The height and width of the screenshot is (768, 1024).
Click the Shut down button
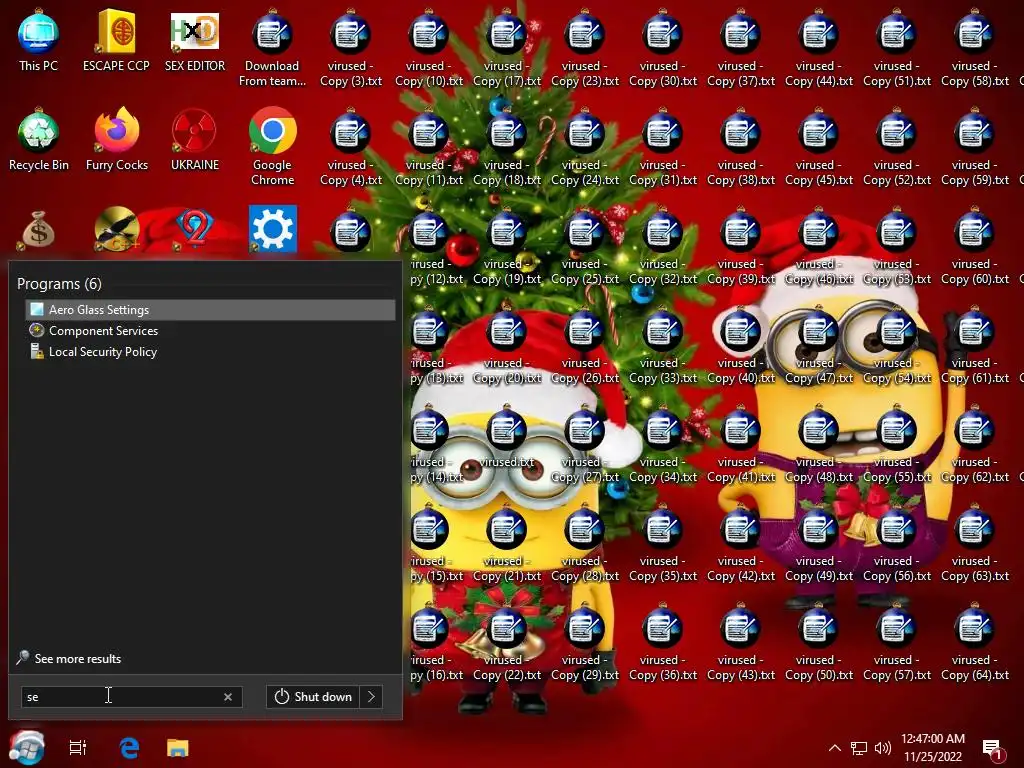click(x=313, y=697)
